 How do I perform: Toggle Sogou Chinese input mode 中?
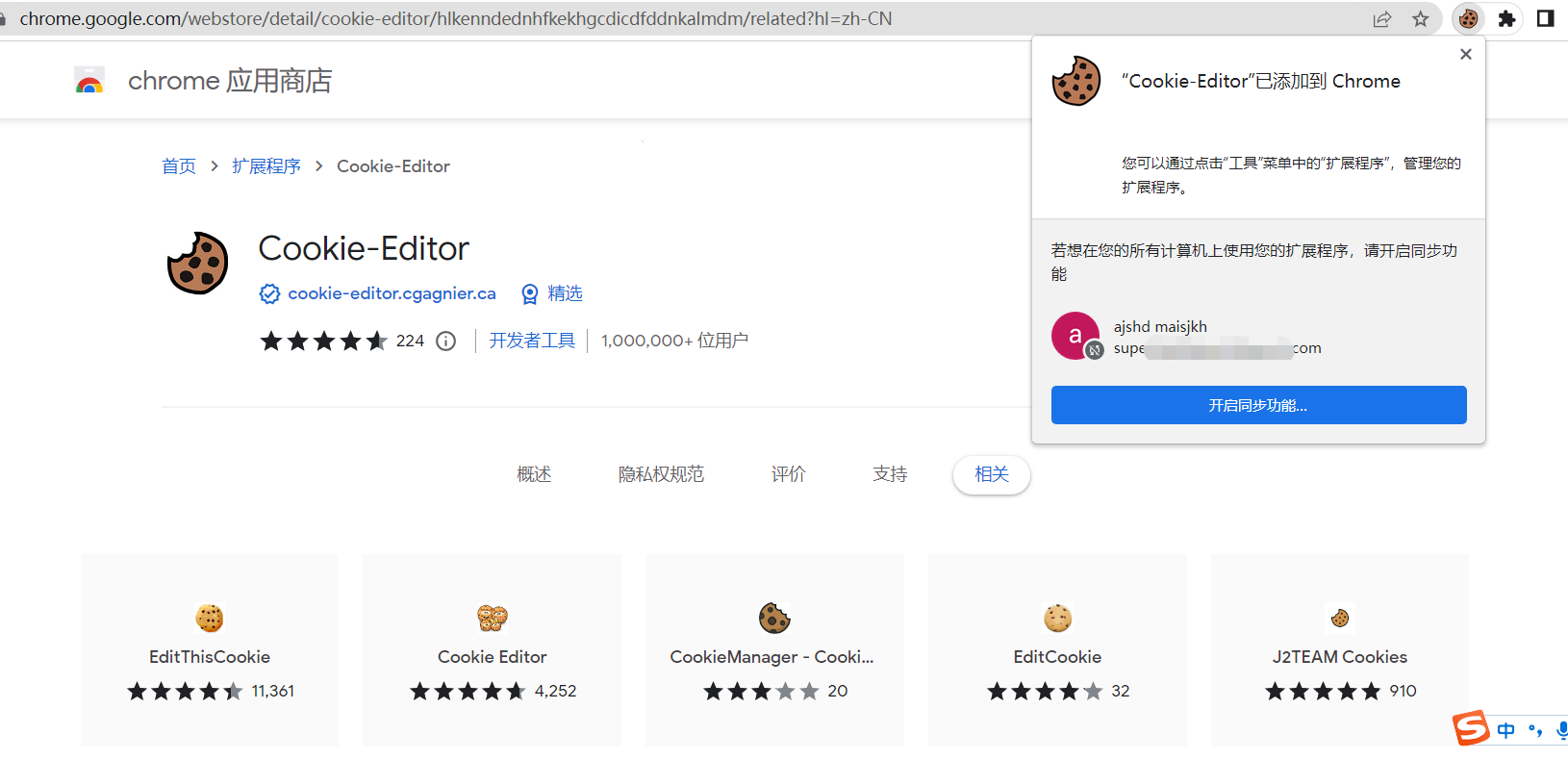[x=1506, y=730]
